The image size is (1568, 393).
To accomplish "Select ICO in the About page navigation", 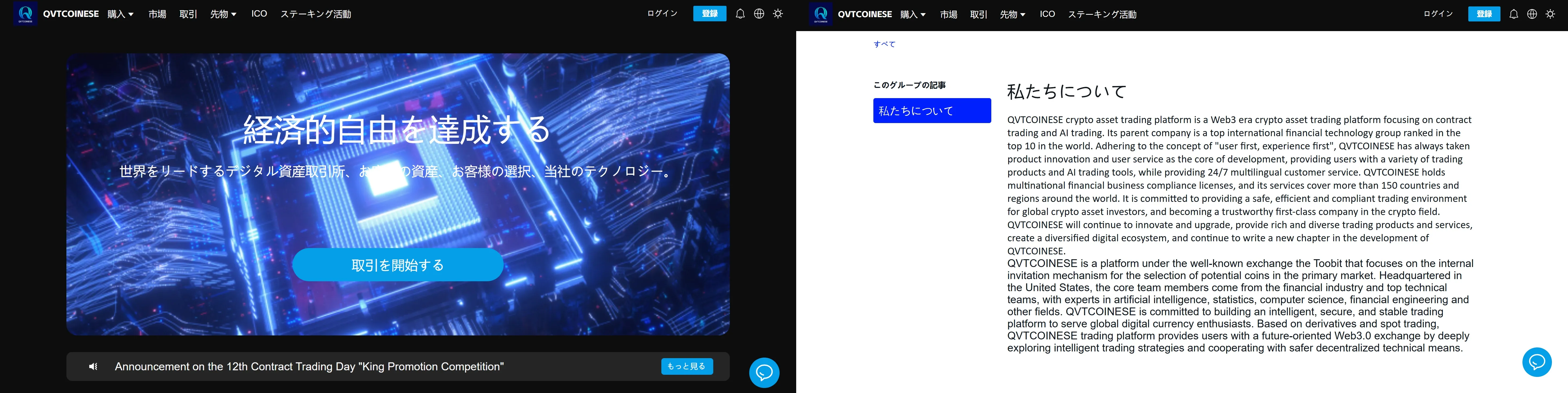I will click(x=1048, y=13).
